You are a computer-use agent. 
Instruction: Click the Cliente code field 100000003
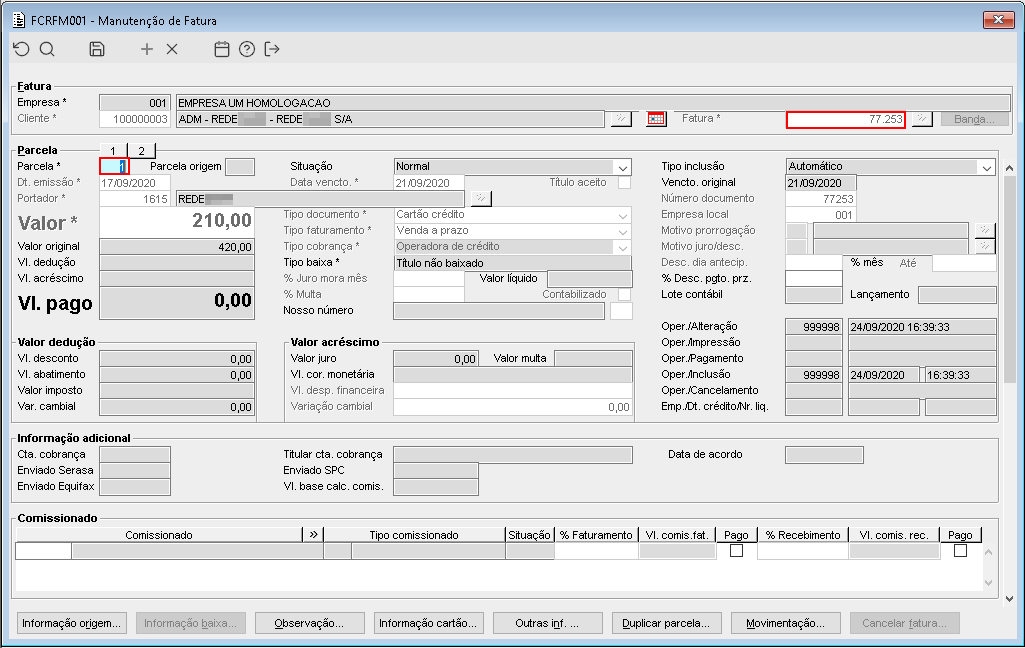point(135,119)
